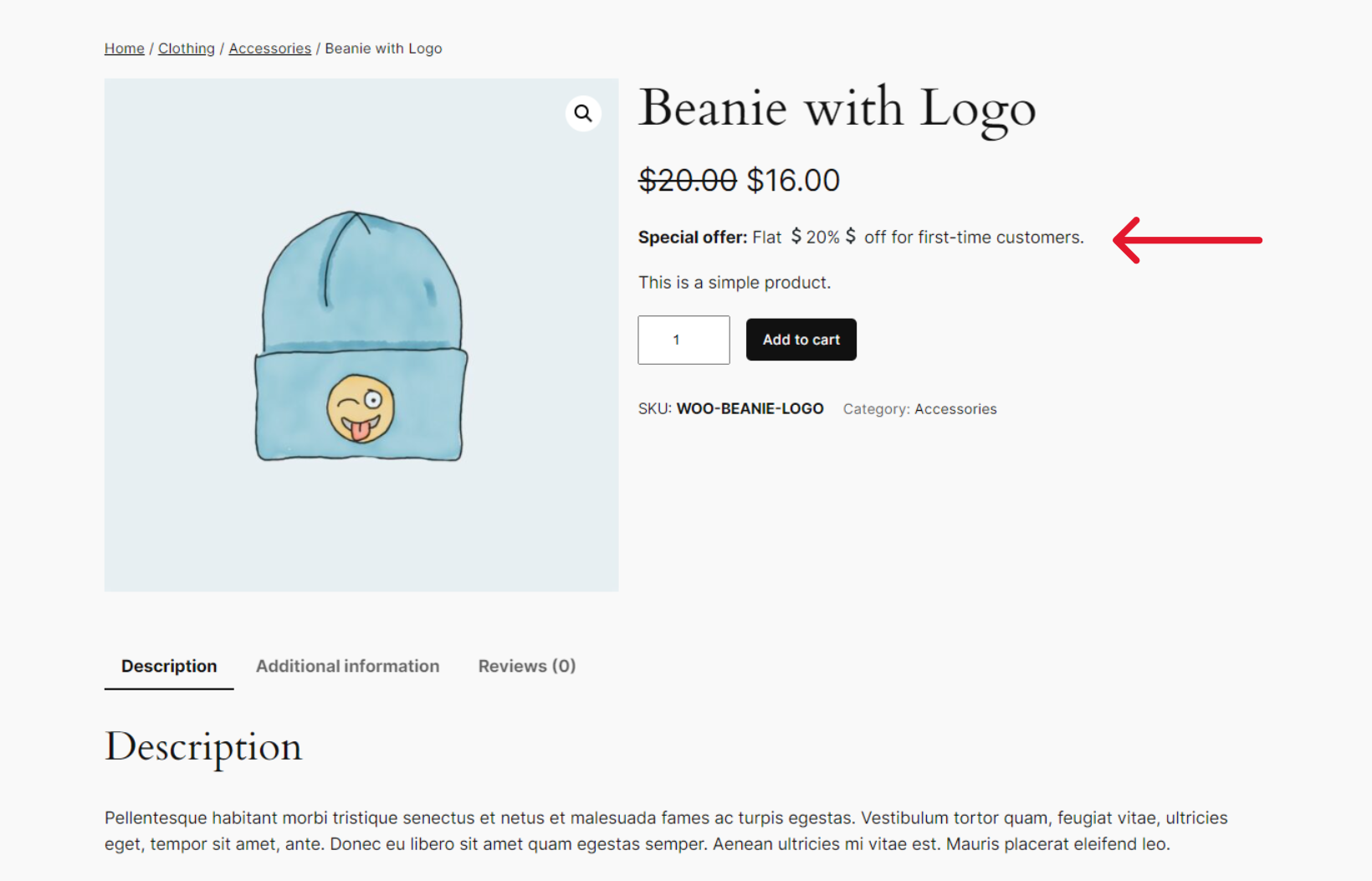Open the Reviews (0) tab
Viewport: 1372px width, 881px height.
click(x=526, y=666)
